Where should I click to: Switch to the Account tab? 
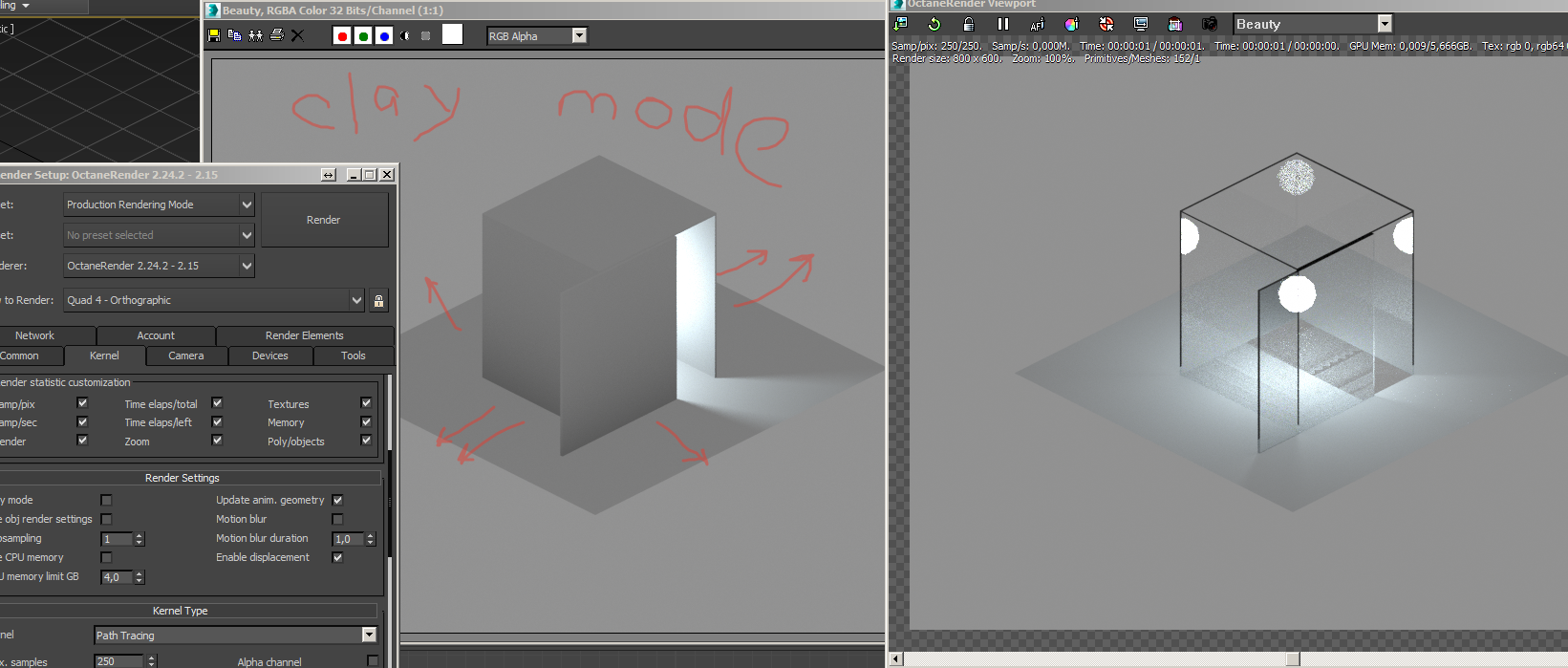[156, 335]
